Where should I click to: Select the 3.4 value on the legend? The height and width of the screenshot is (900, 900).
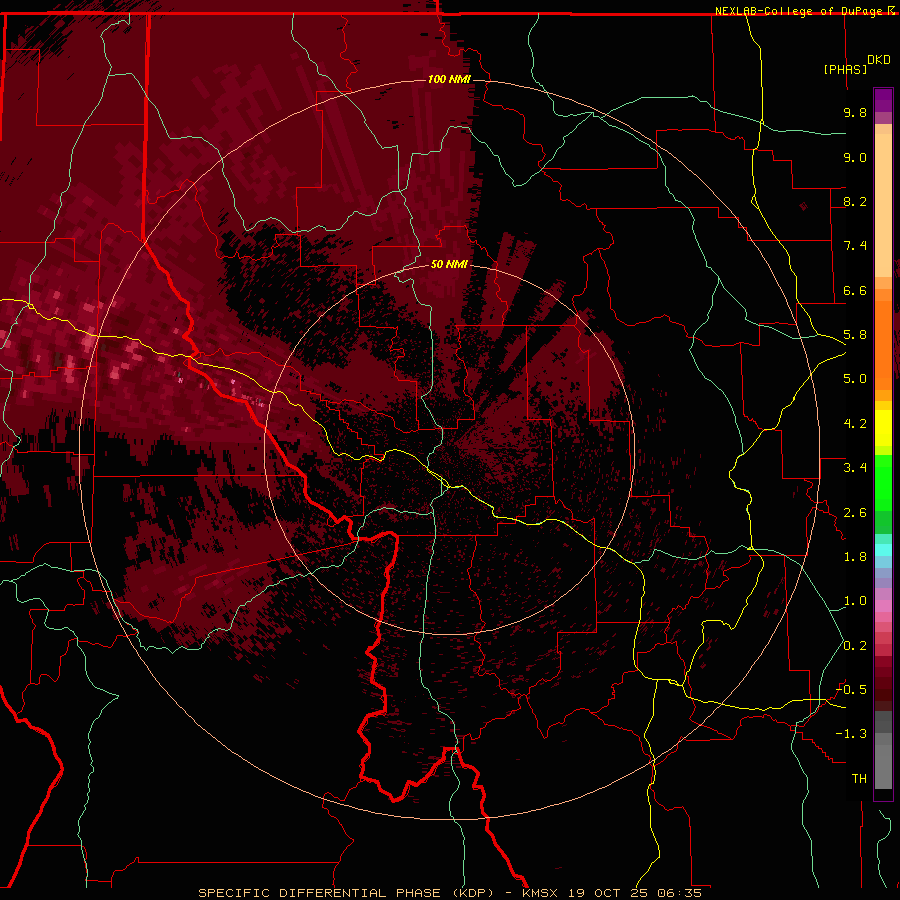[855, 468]
